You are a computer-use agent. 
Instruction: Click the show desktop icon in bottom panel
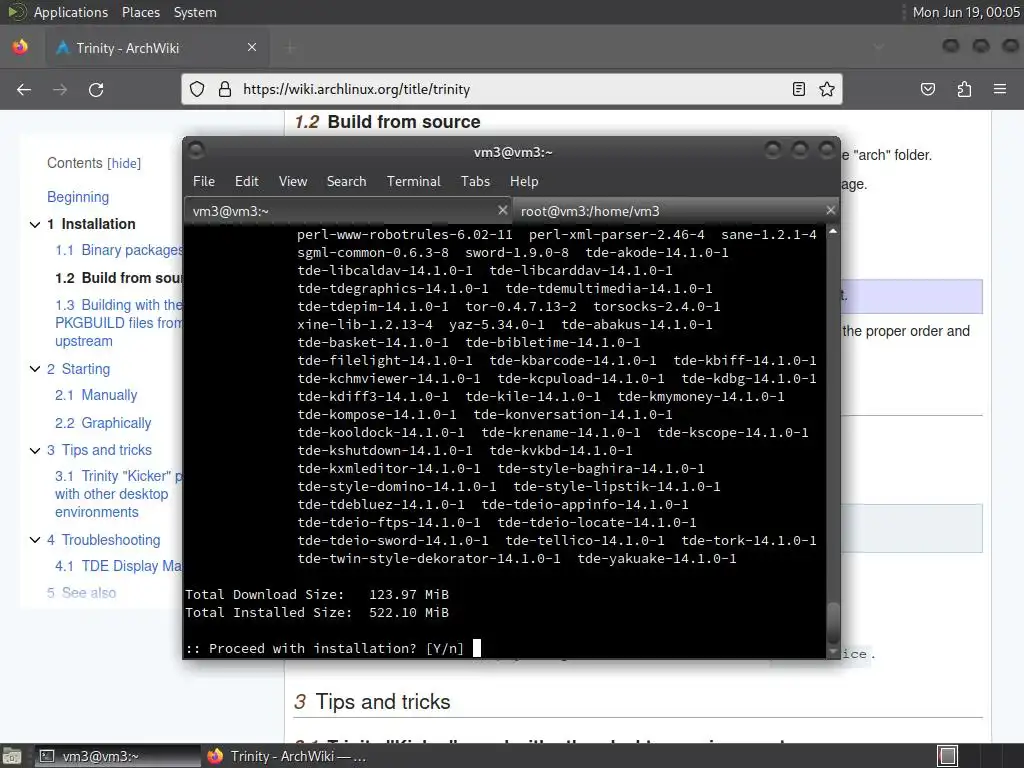(x=12, y=756)
